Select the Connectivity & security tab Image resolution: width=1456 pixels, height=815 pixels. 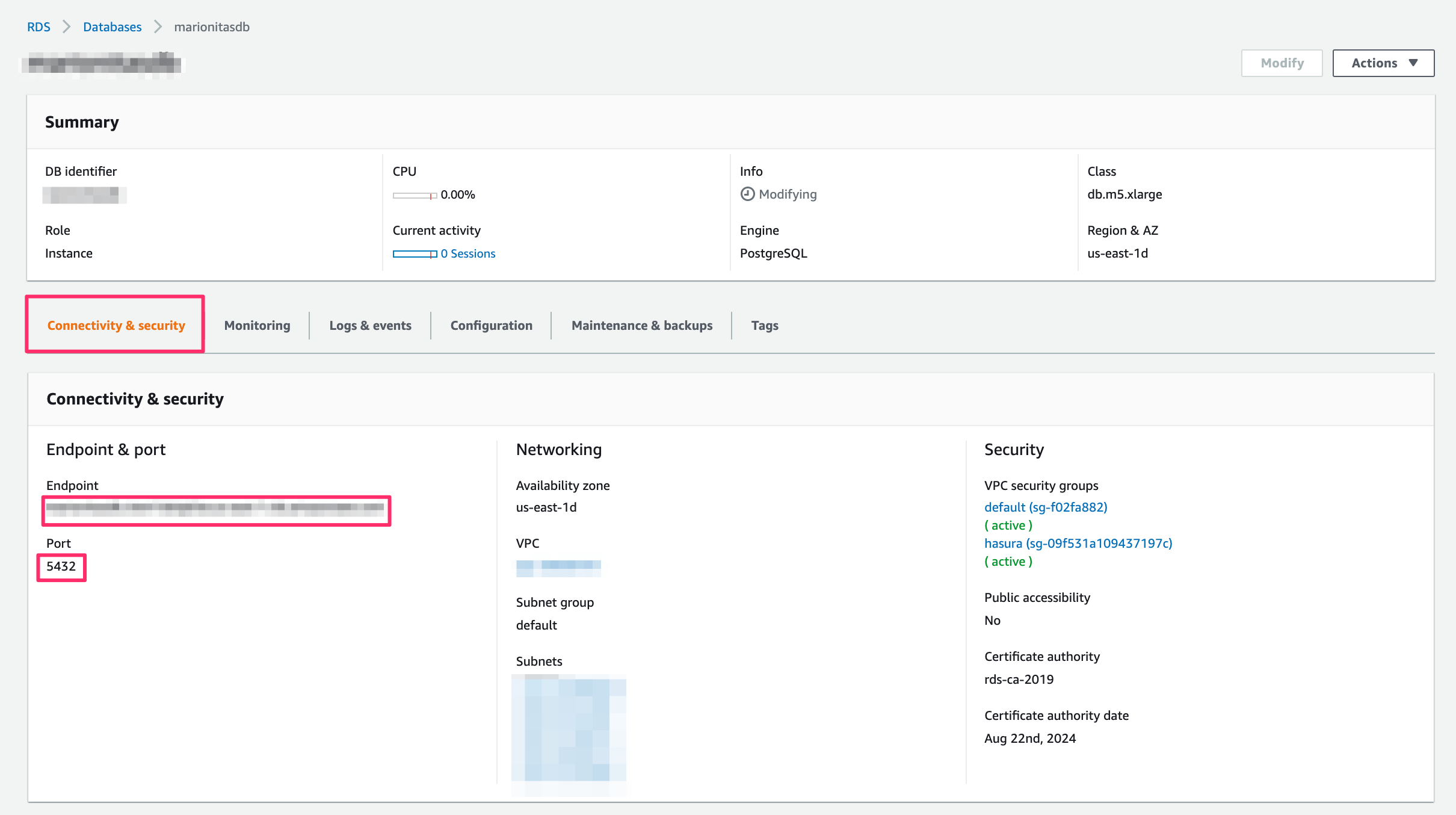pyautogui.click(x=116, y=325)
